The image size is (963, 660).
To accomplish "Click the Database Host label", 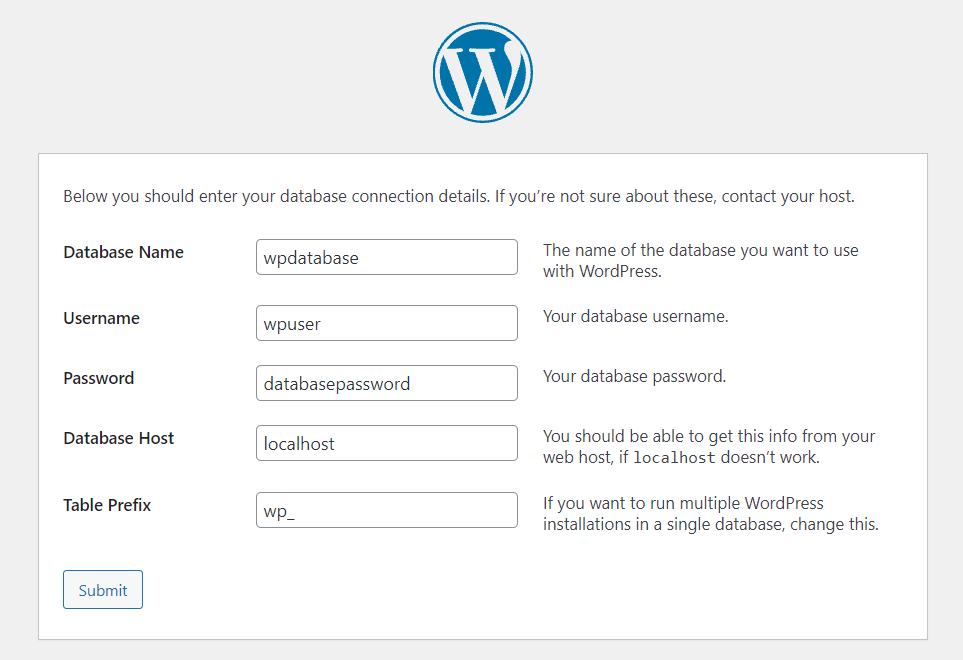I will (x=118, y=438).
